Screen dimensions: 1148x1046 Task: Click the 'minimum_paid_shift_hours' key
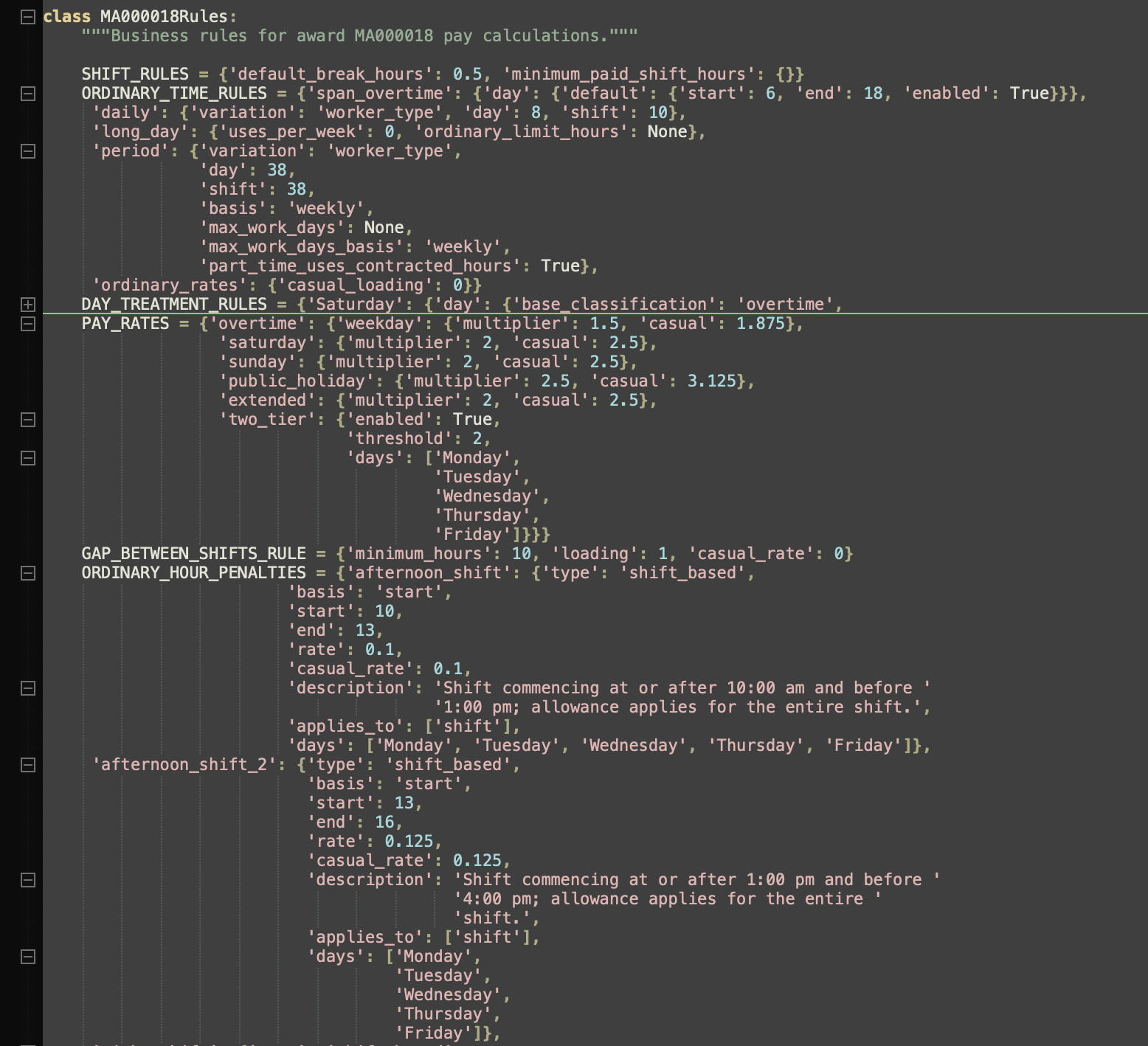point(629,74)
